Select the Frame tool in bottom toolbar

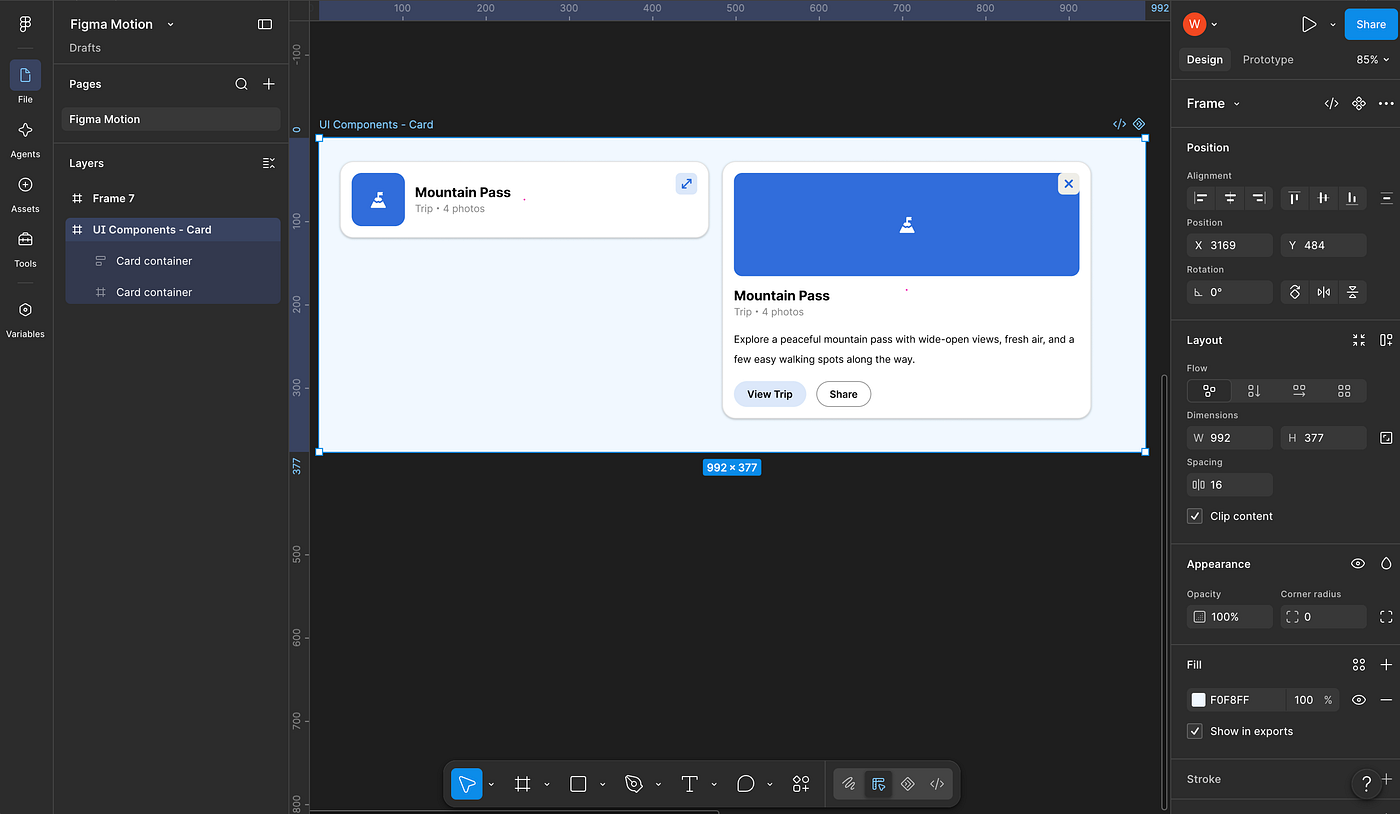(x=522, y=784)
